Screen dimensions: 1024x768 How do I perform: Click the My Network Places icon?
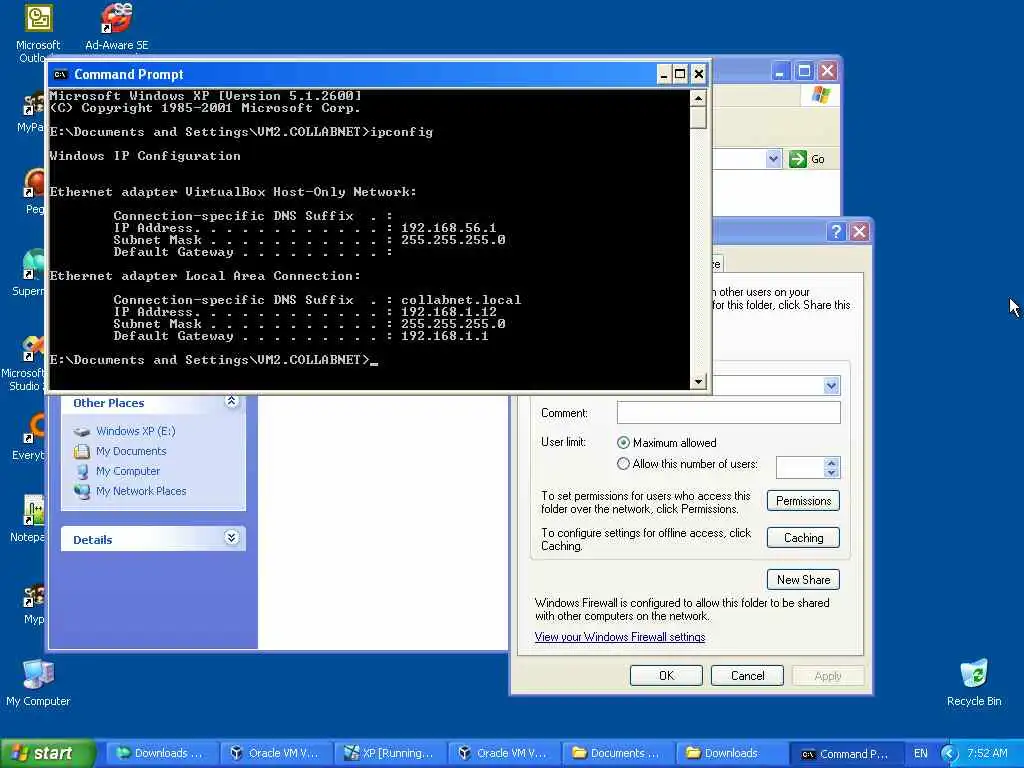[82, 491]
